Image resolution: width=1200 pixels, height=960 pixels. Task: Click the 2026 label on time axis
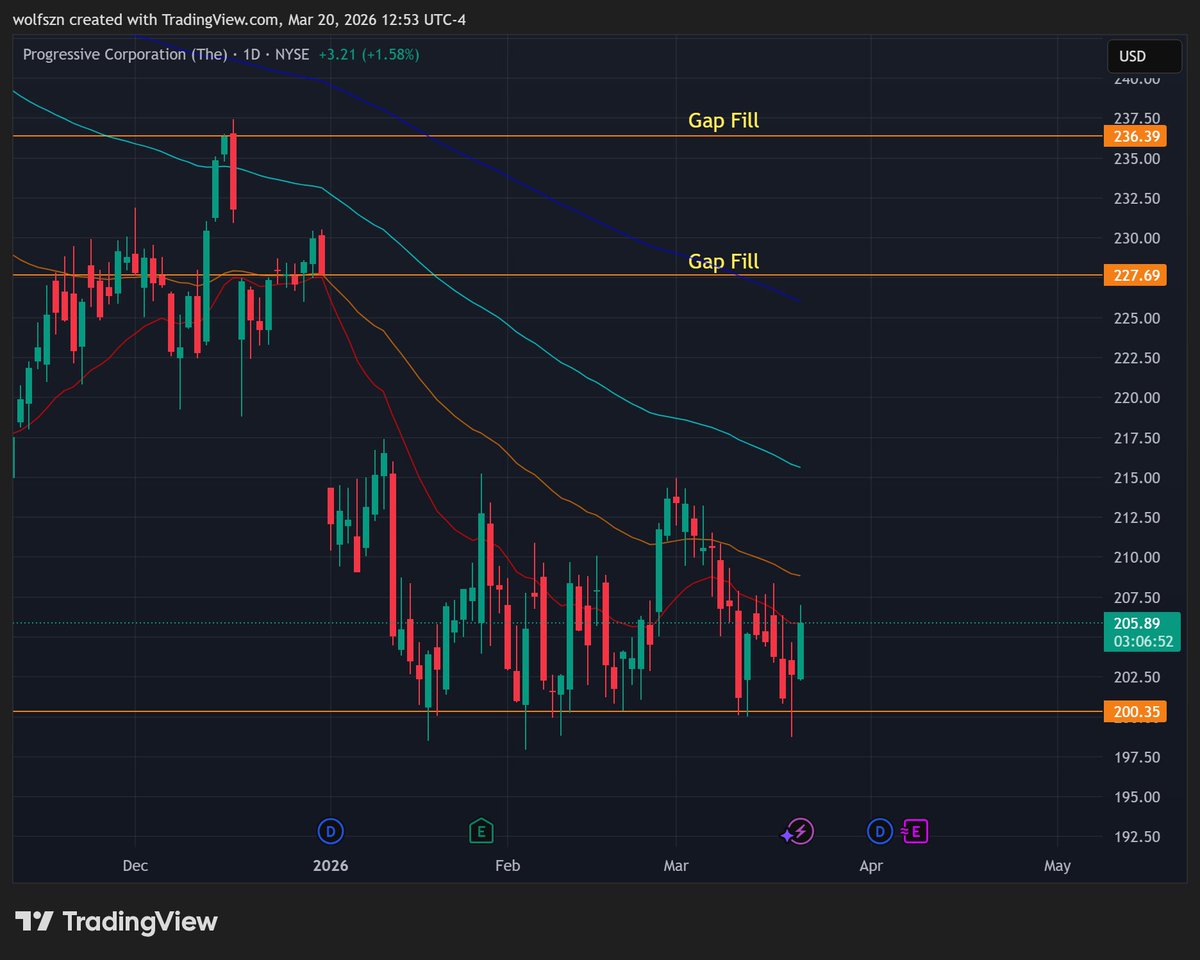[x=330, y=866]
